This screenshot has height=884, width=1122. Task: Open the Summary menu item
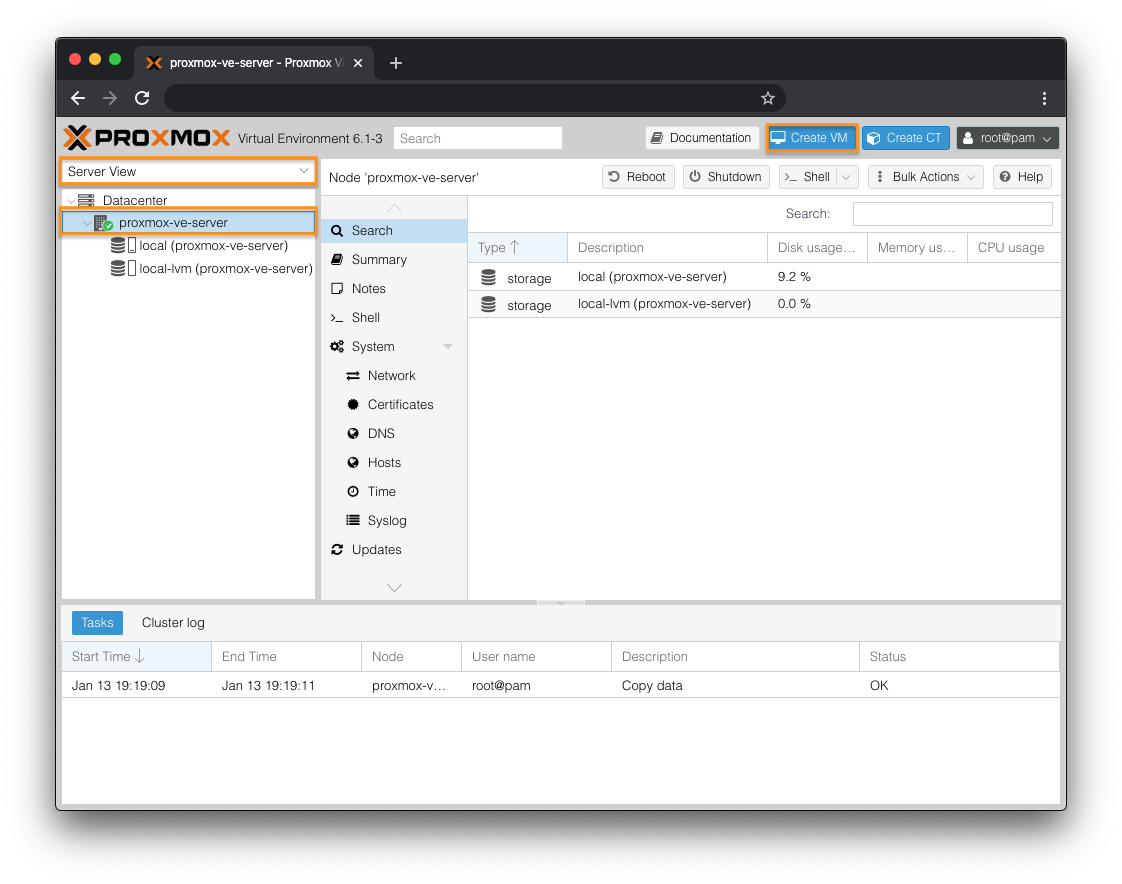394,259
